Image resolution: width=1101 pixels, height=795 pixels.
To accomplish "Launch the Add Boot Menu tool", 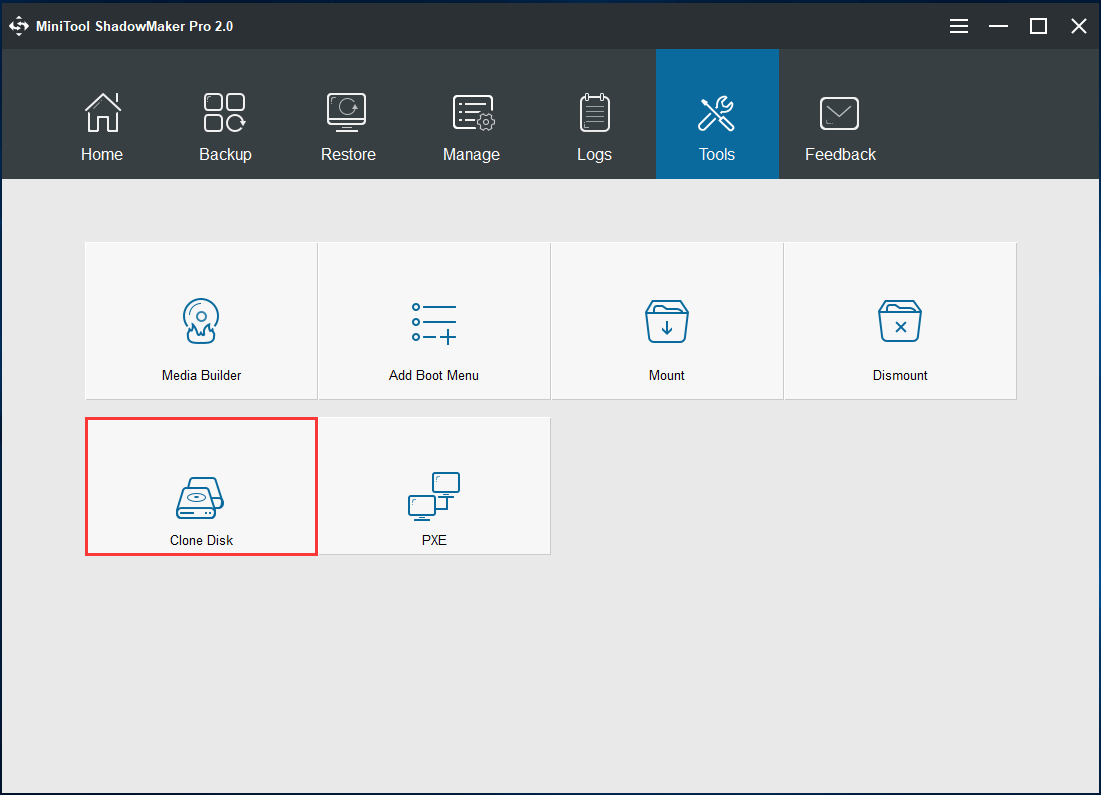I will 433,320.
